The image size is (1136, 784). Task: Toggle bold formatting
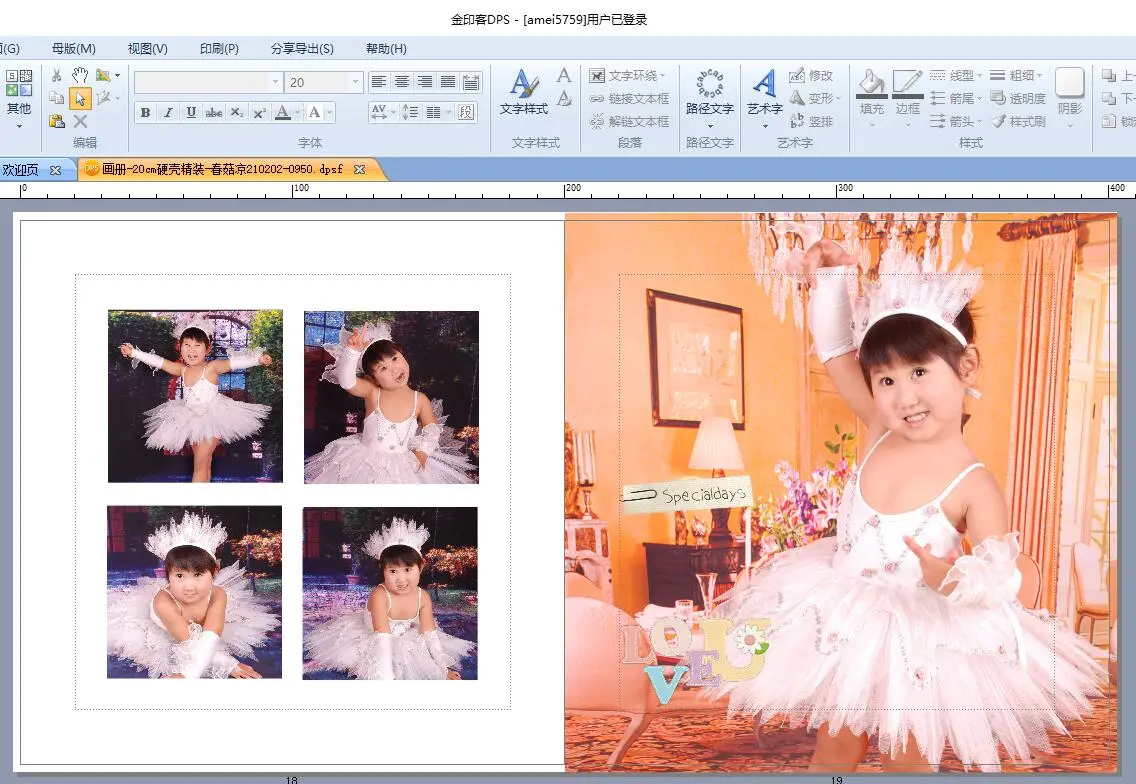point(145,113)
